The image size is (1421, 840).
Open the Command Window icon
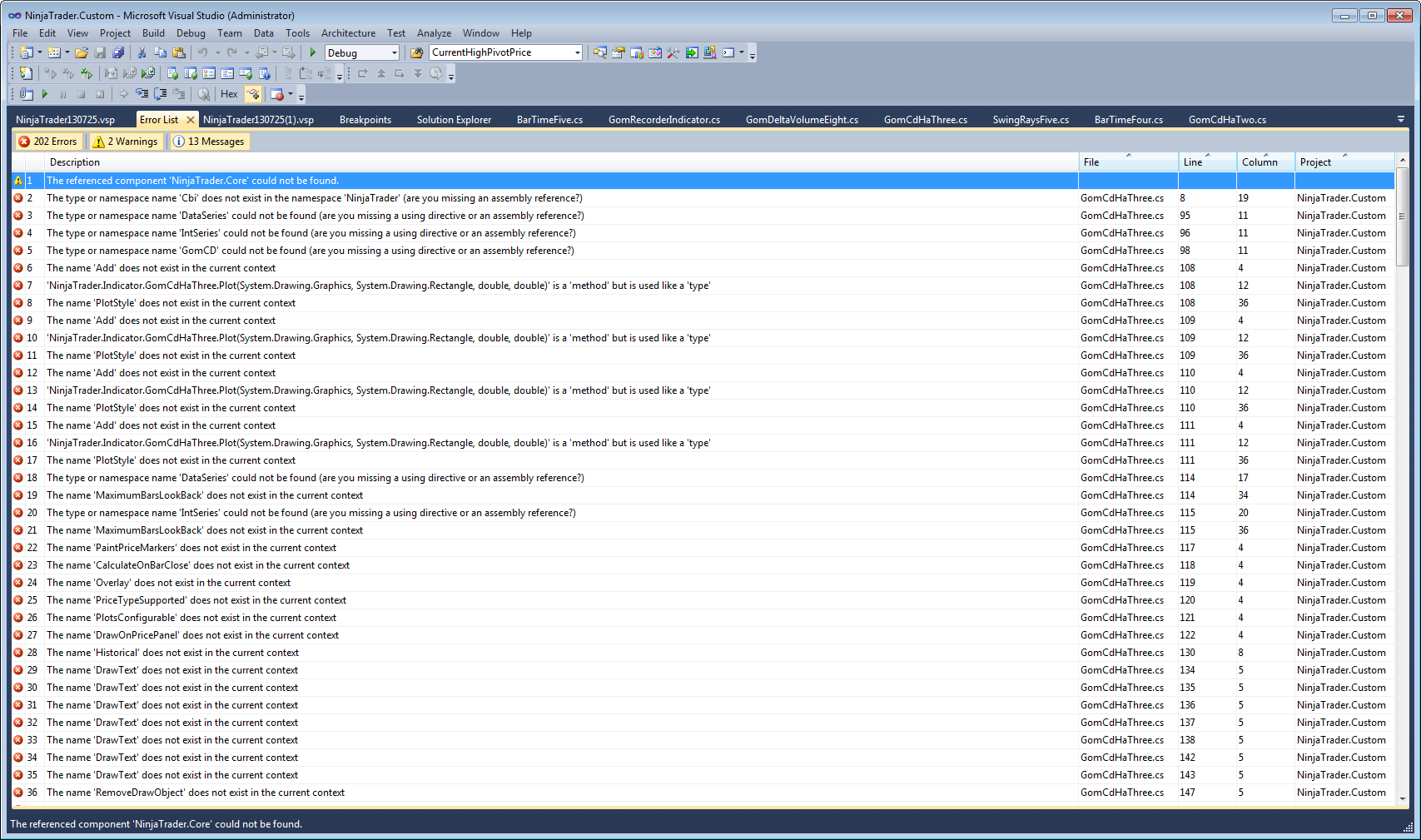[x=728, y=52]
